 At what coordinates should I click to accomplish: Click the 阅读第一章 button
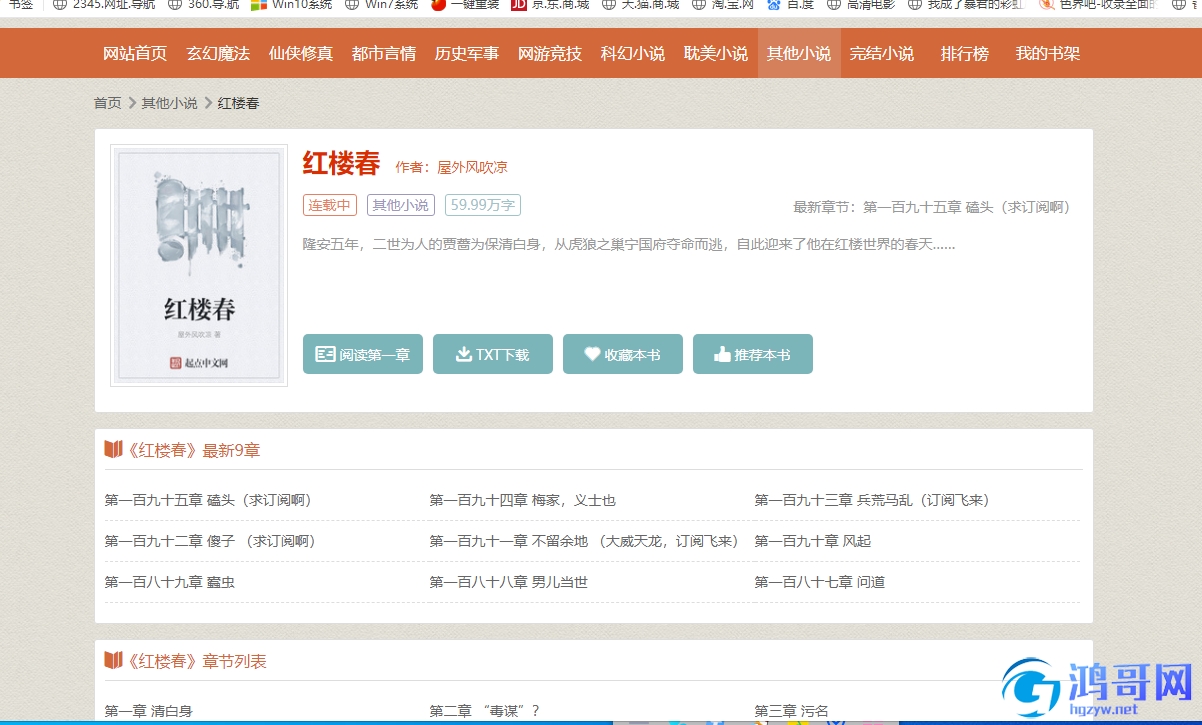(363, 354)
